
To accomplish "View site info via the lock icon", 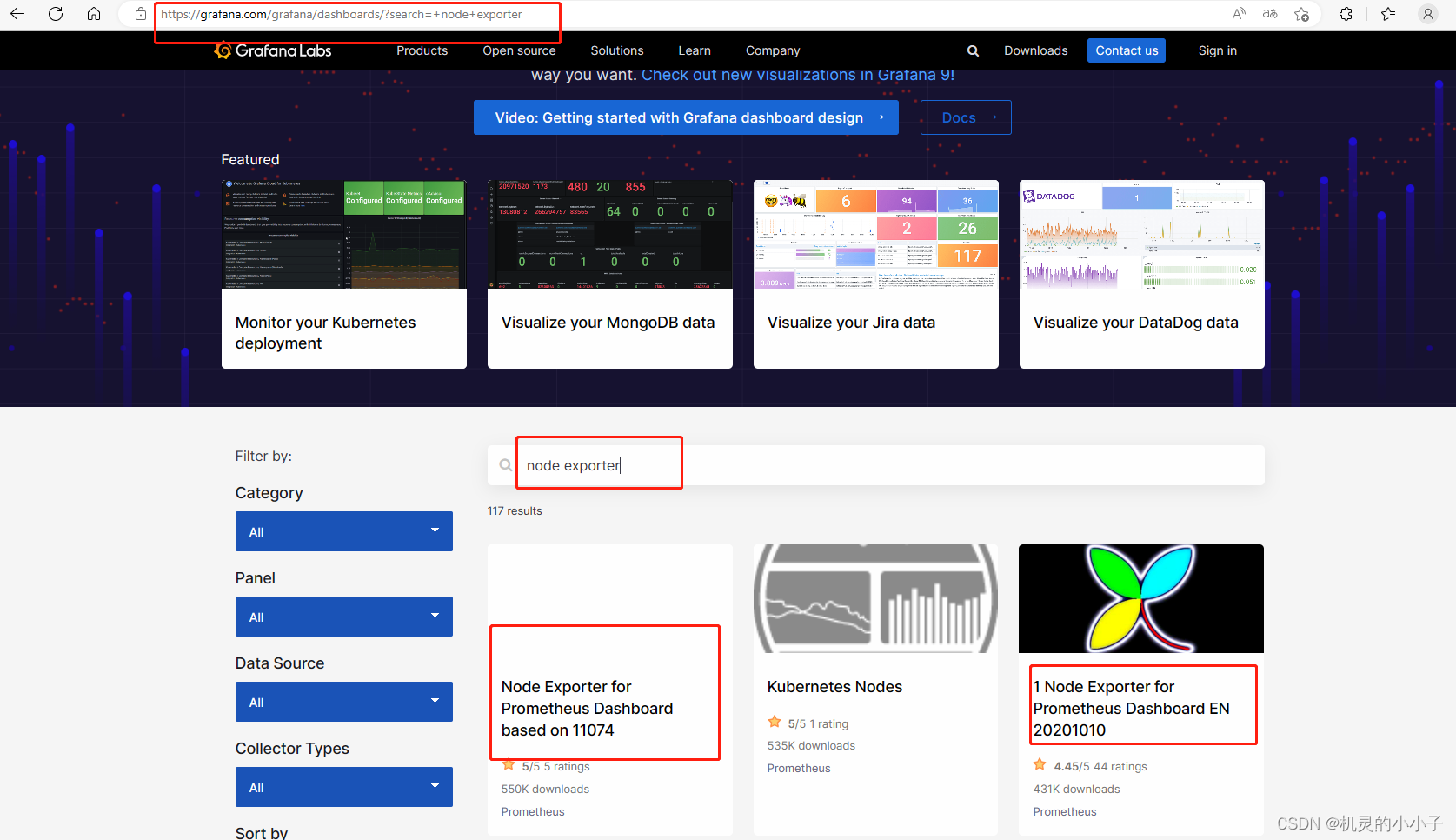I will pos(141,14).
